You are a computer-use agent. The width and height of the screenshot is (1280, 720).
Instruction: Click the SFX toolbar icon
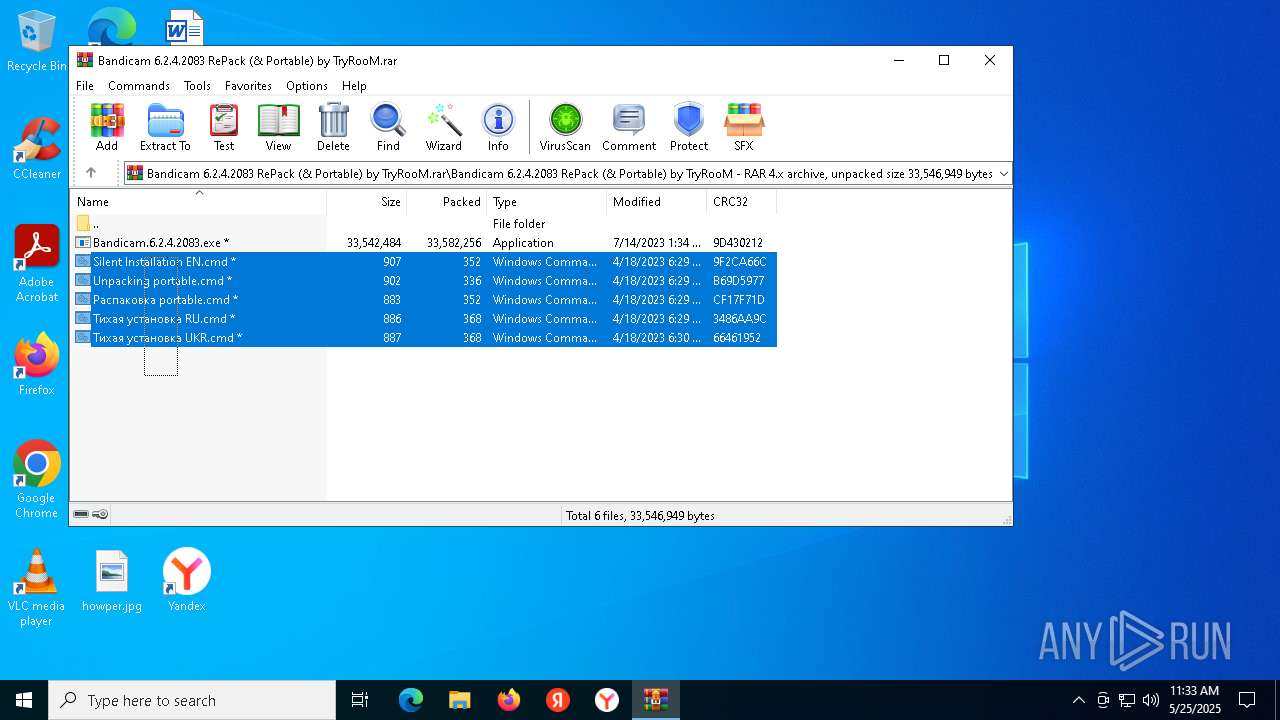pyautogui.click(x=744, y=127)
